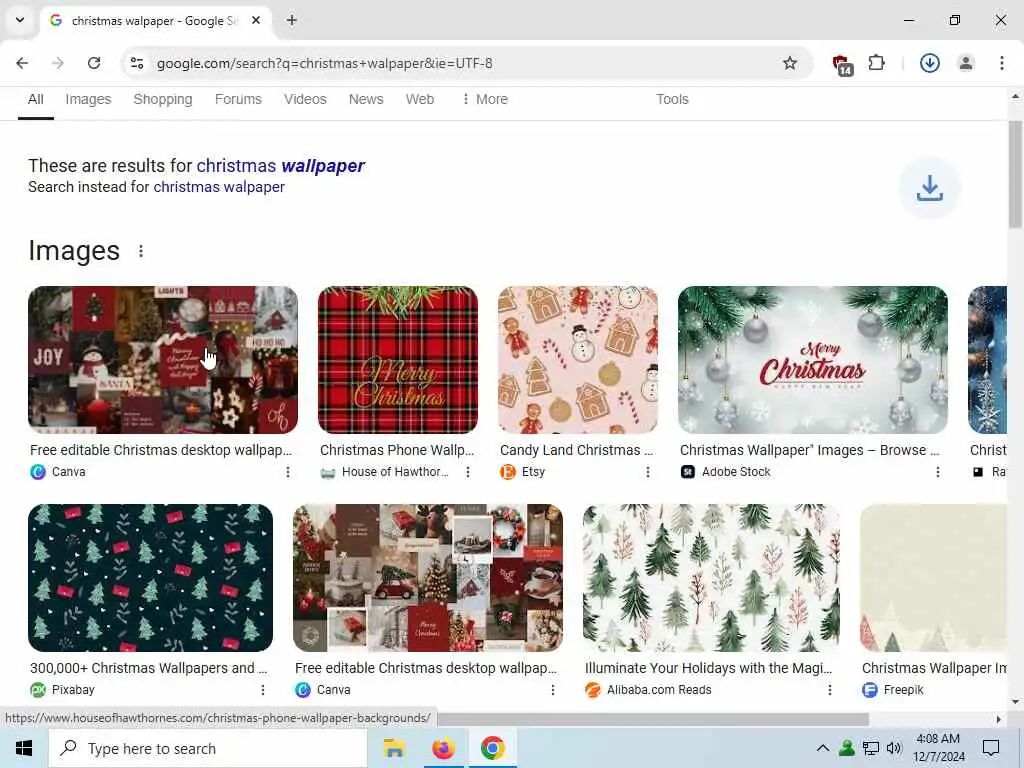Open Christmas Wallpaper Images – Browse link

pos(810,451)
